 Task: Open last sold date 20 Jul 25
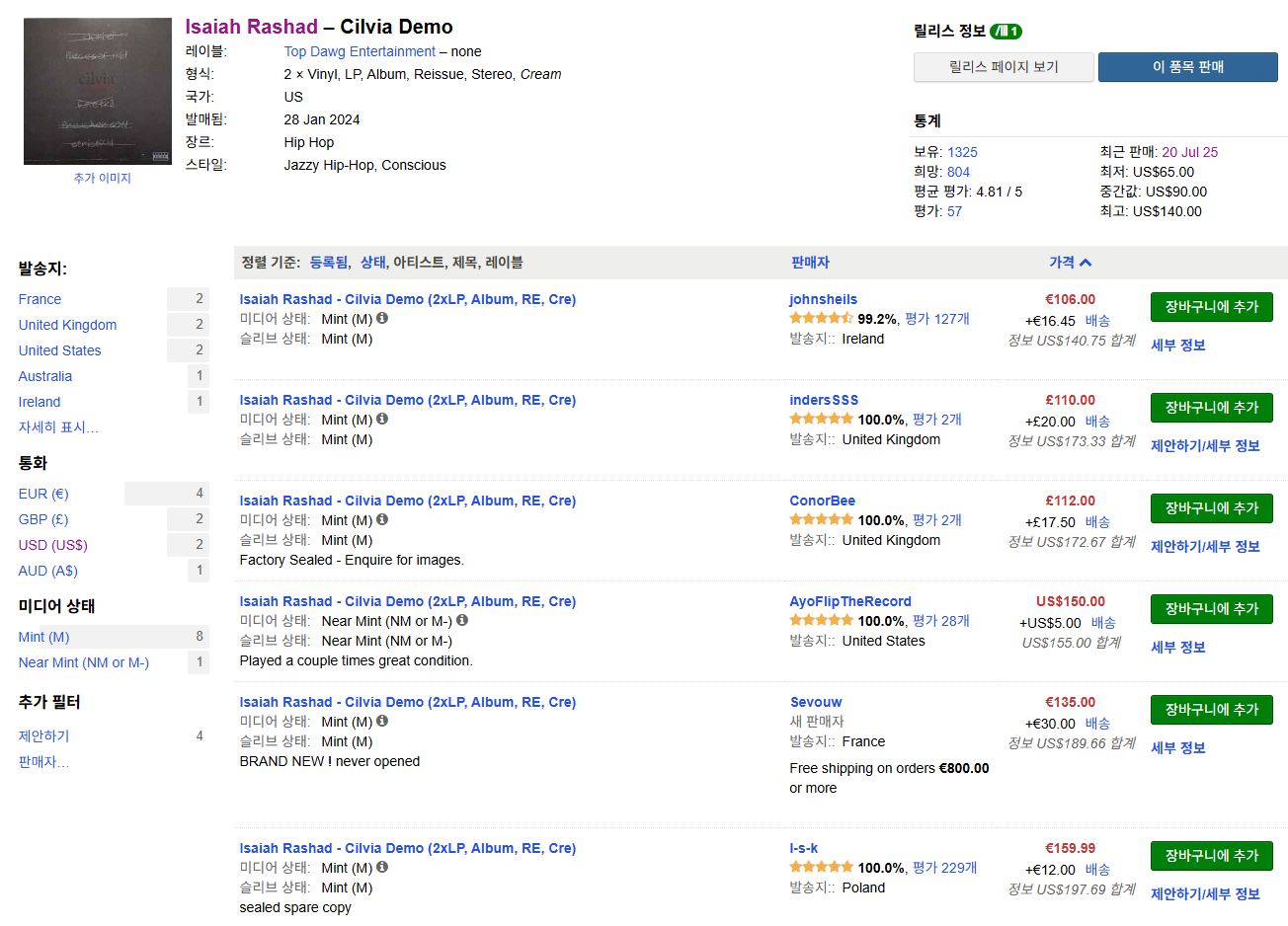(1189, 152)
